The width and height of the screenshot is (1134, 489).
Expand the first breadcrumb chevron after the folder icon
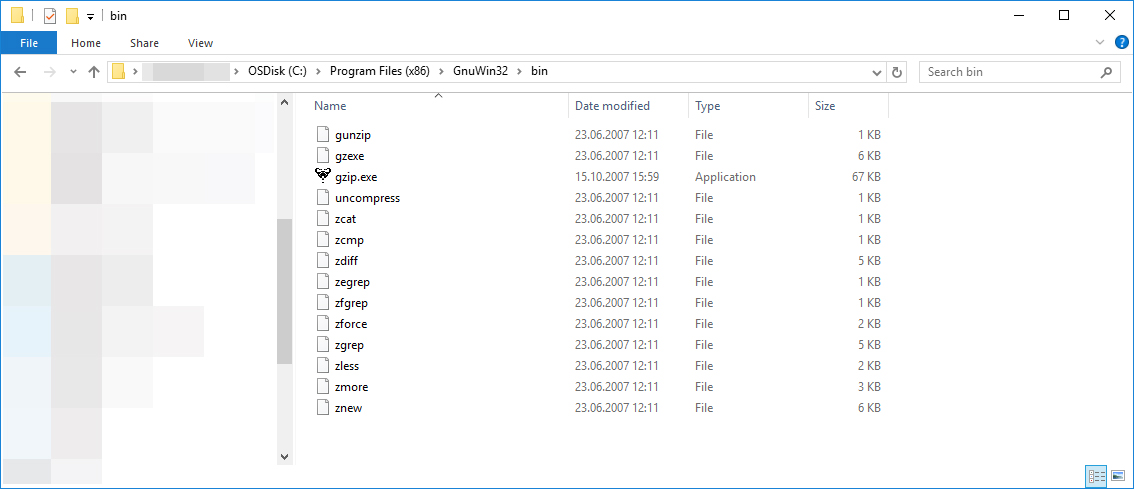pos(135,72)
